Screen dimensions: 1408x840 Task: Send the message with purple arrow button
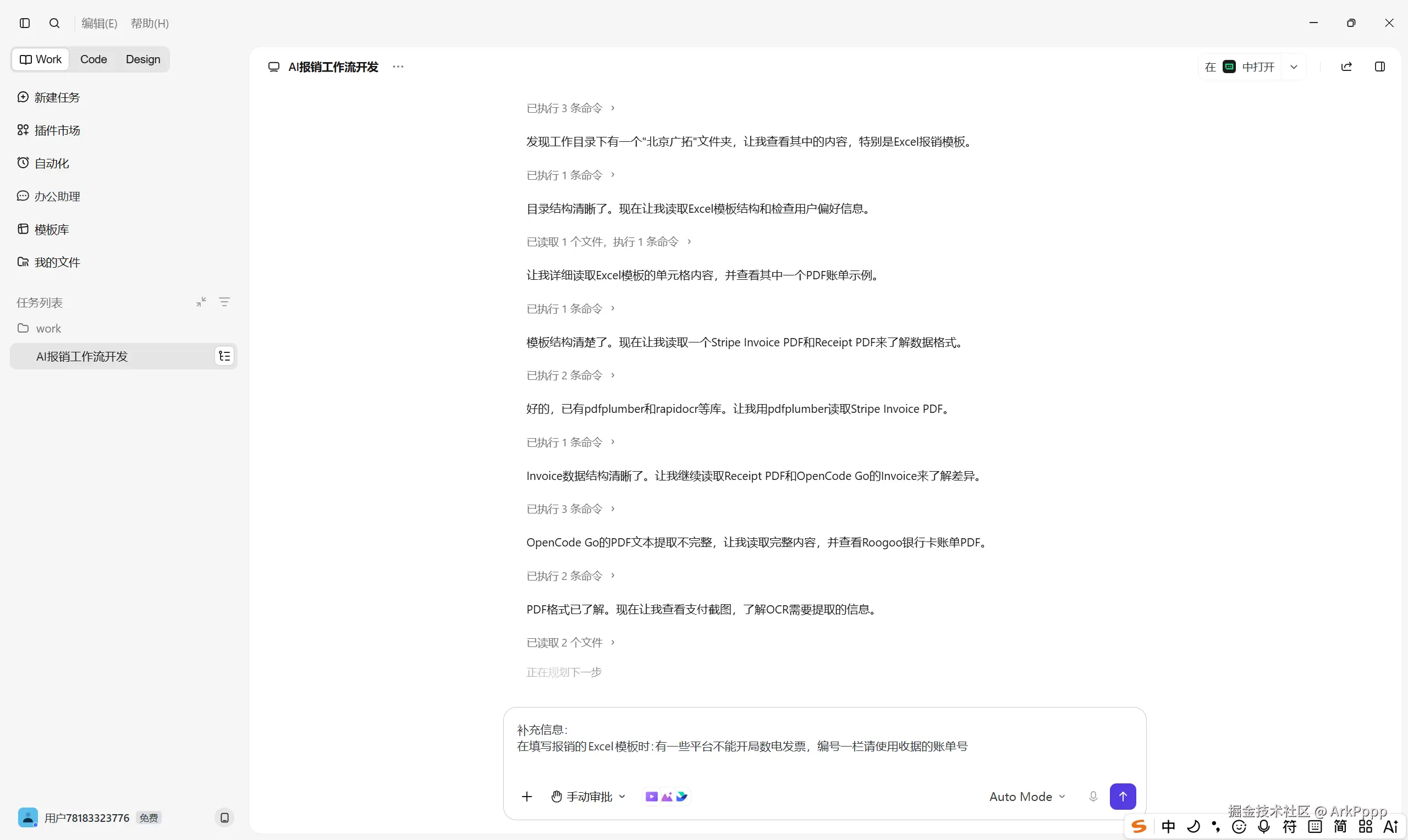pos(1123,797)
